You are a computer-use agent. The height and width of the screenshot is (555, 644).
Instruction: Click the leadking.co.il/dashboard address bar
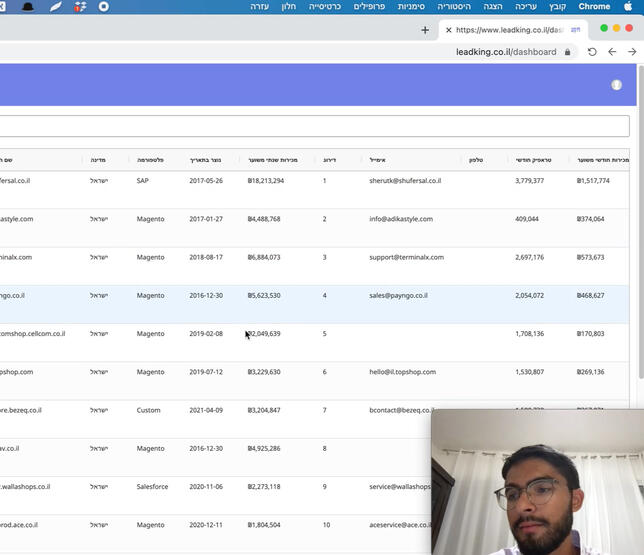click(505, 52)
